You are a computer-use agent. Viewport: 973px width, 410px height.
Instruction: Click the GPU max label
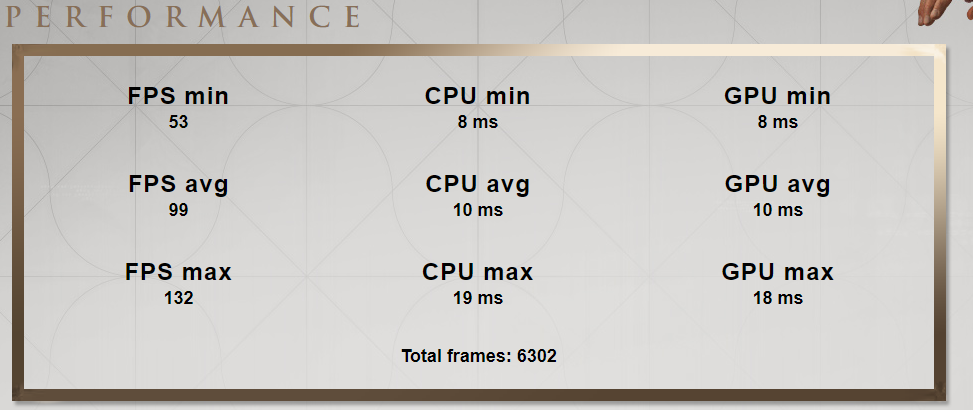(x=777, y=272)
